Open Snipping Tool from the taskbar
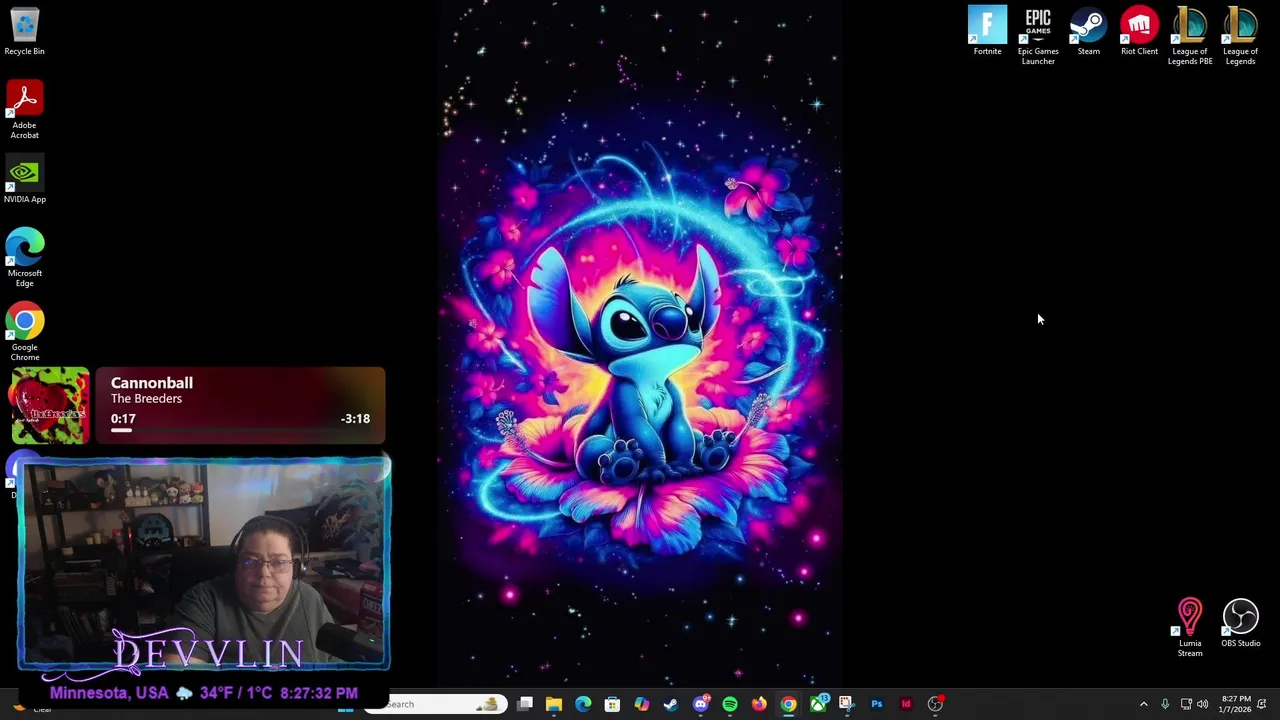The image size is (1280, 720). coord(847,704)
